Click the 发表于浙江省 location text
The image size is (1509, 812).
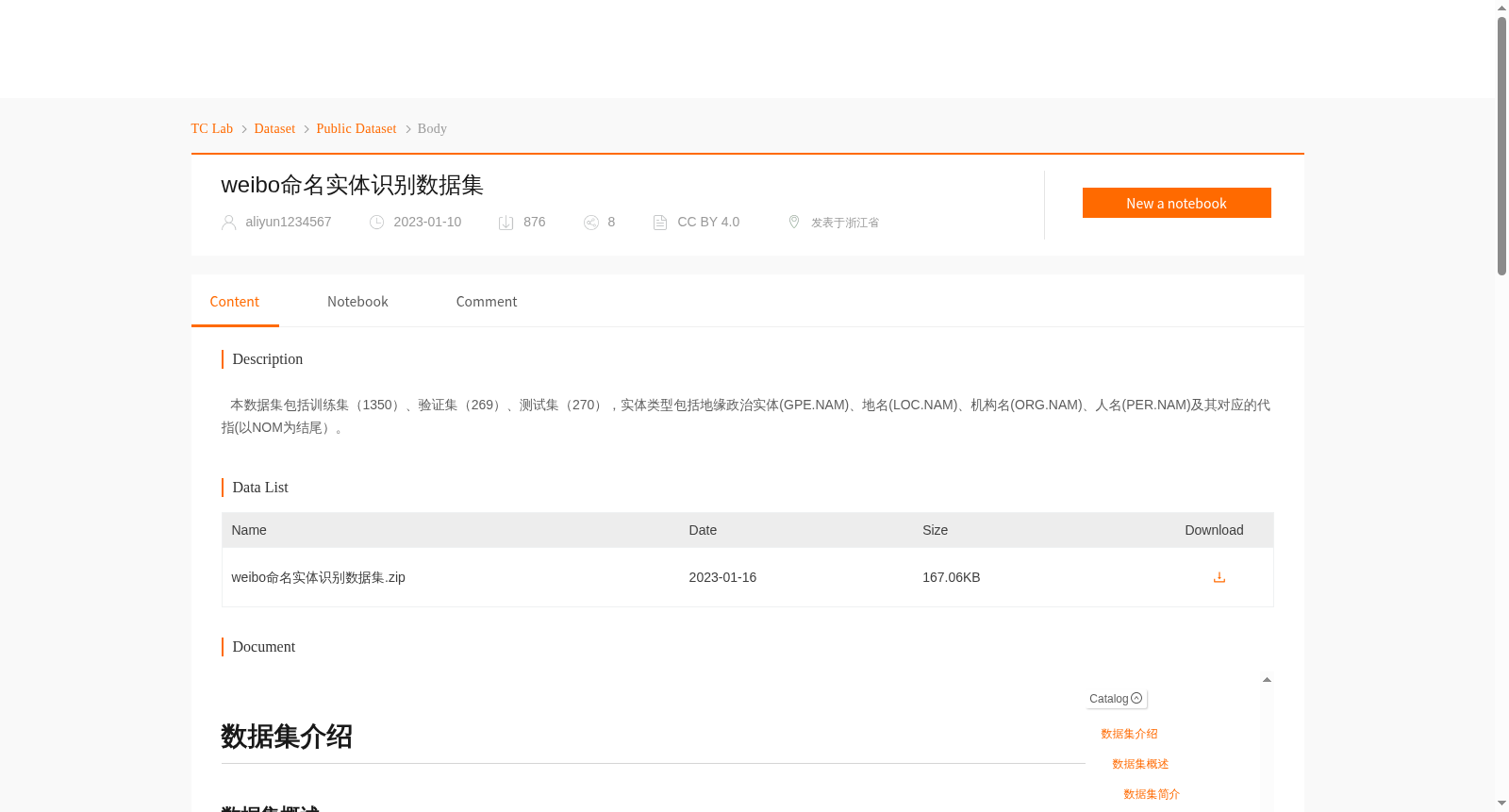point(845,223)
